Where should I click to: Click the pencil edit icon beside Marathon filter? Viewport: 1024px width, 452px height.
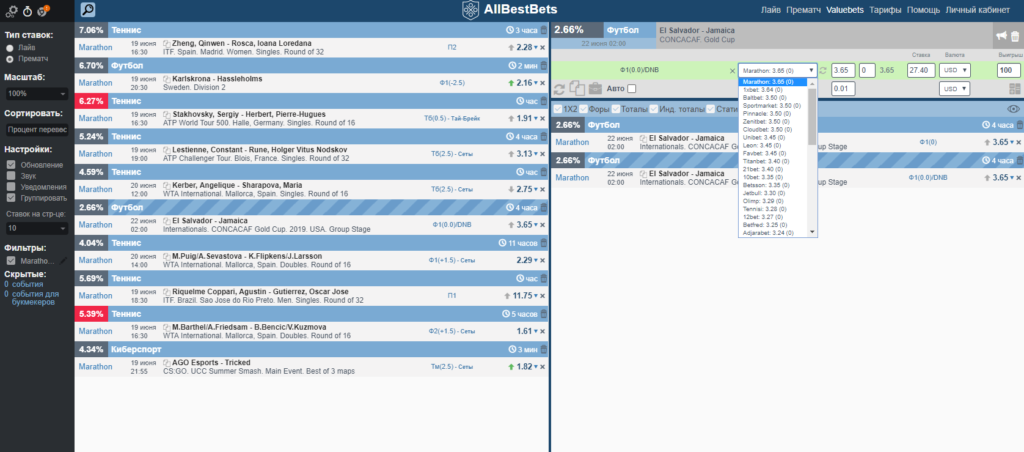(63, 261)
